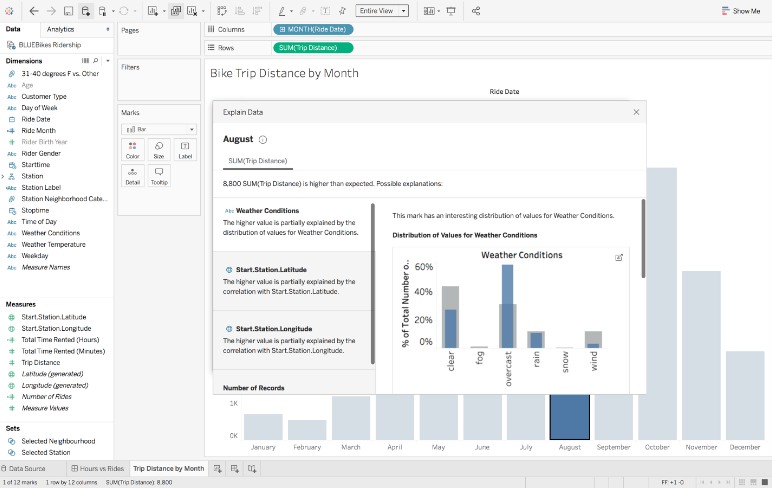Open the Dimensions pane dropdown menu arrow
This screenshot has width=772, height=488.
point(108,61)
